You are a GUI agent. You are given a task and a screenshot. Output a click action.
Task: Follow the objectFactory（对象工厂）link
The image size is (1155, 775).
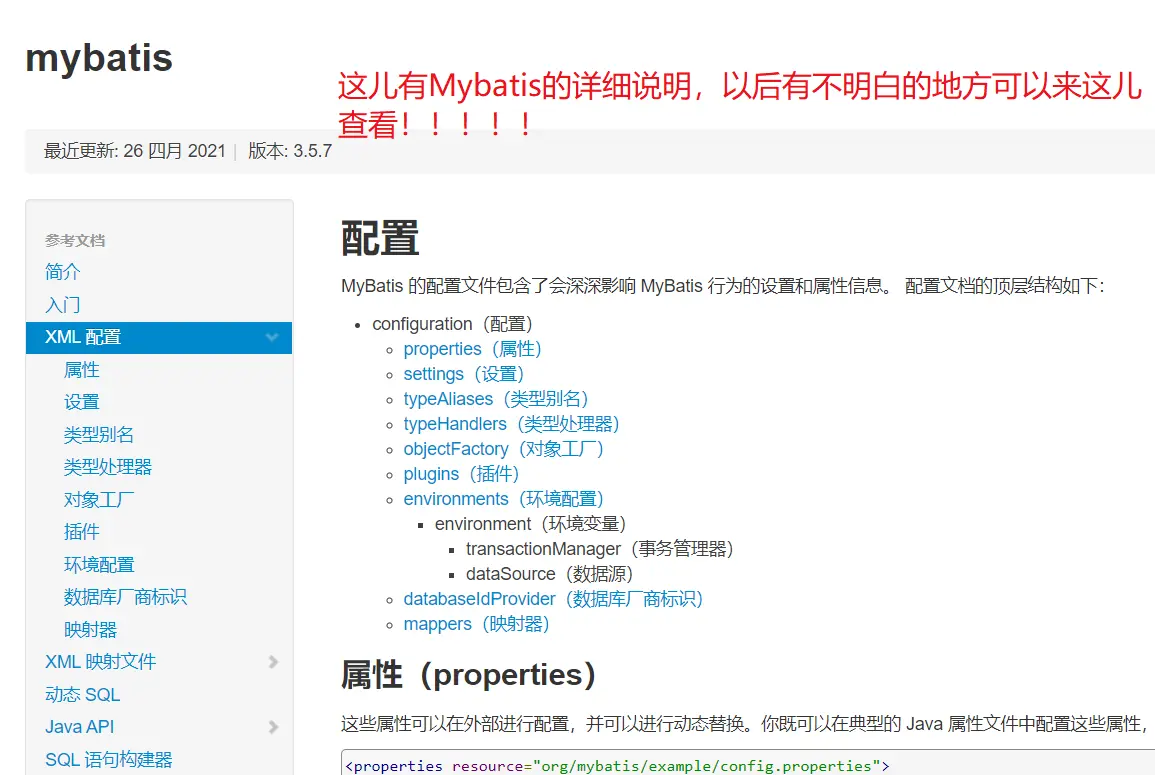point(505,449)
